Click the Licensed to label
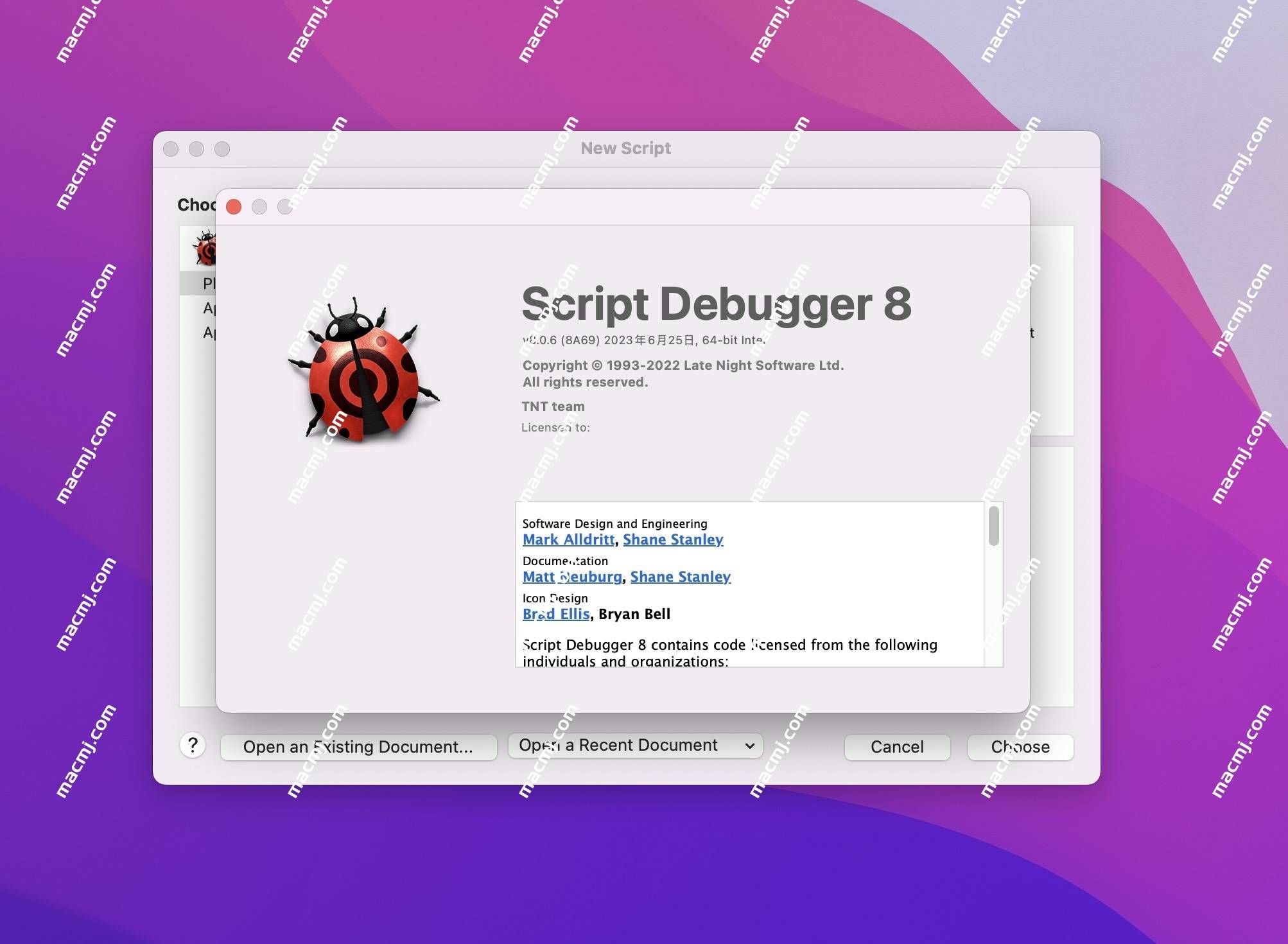1288x944 pixels. pyautogui.click(x=555, y=428)
